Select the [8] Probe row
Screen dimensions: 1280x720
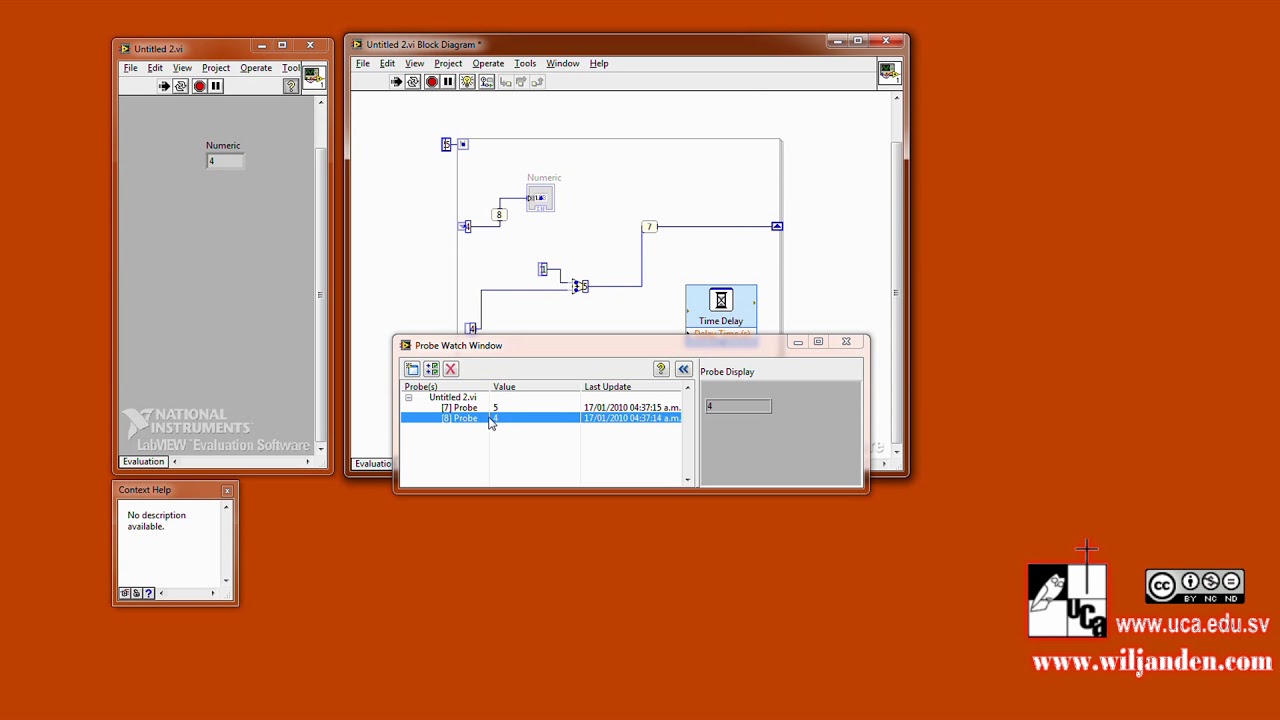(x=541, y=418)
